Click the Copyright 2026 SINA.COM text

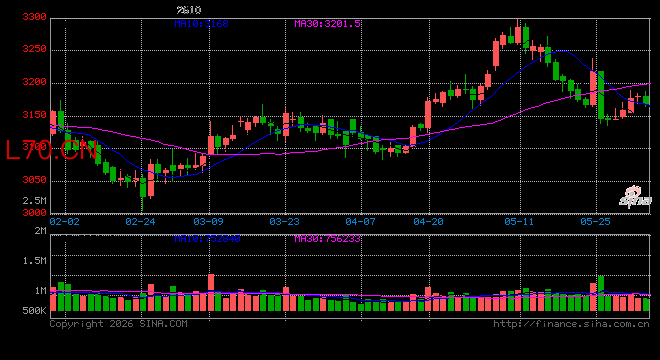pos(119,324)
